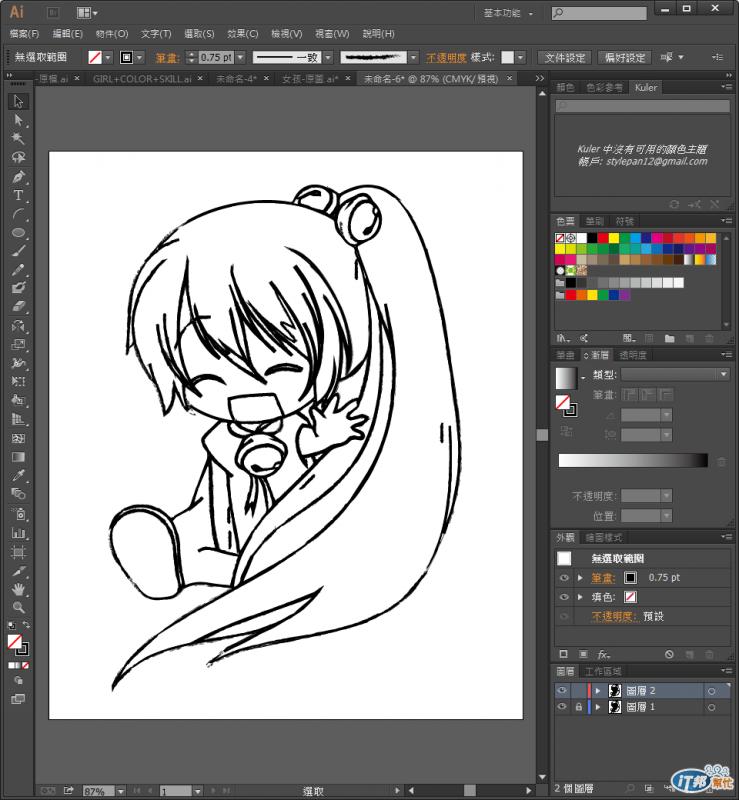The height and width of the screenshot is (800, 739).
Task: Select the Lasso tool
Action: 18,157
